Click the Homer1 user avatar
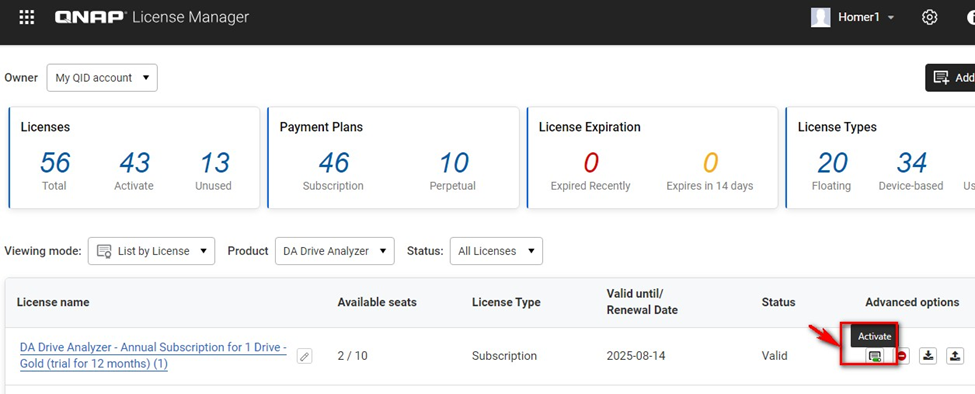 821,17
